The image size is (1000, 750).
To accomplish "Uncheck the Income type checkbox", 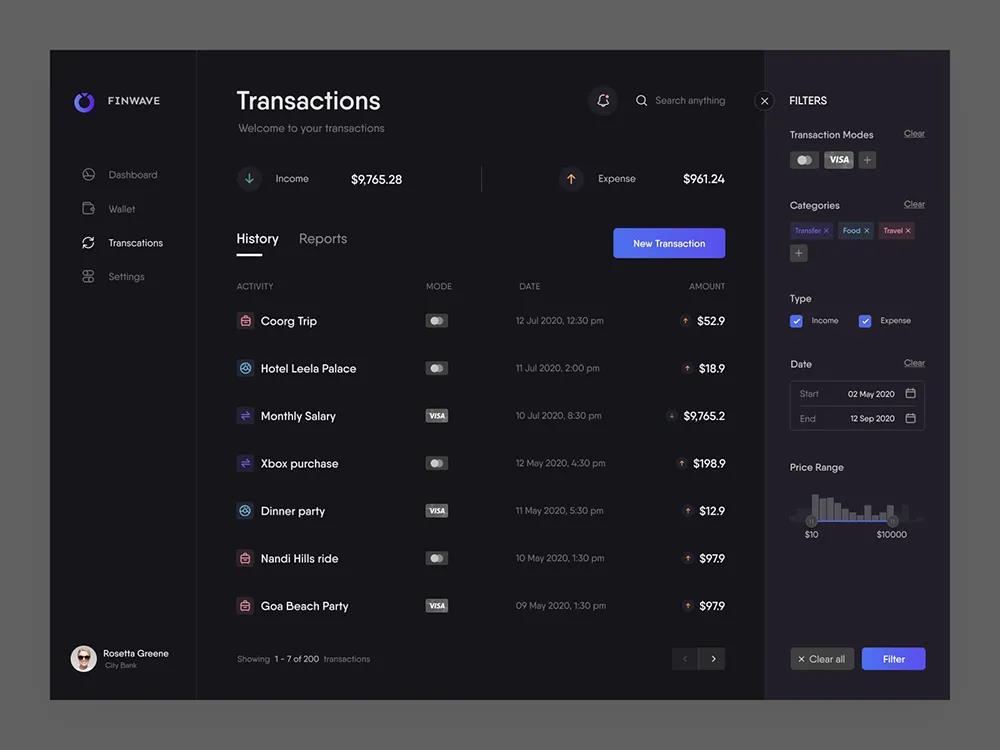I will pyautogui.click(x=796, y=321).
